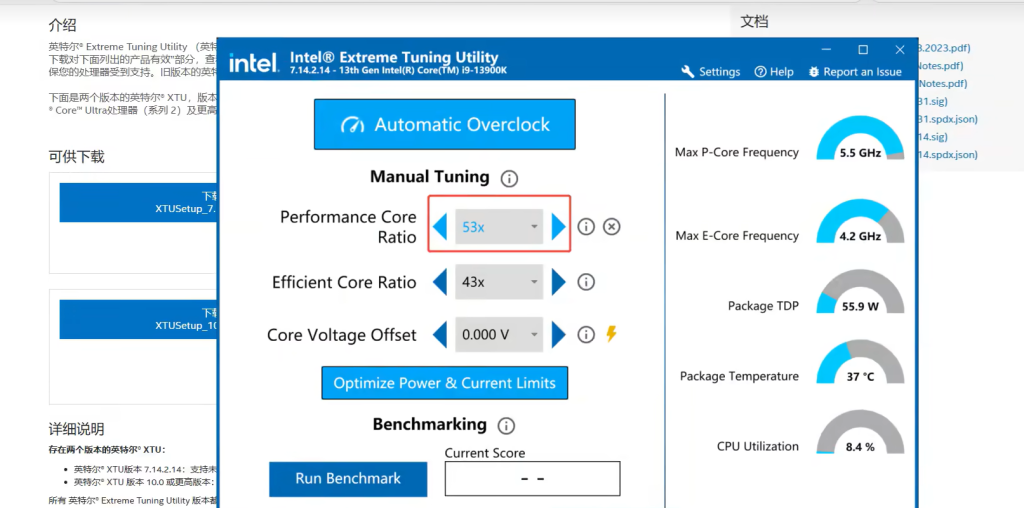This screenshot has height=508, width=1024.
Task: Click the 文档 heading on the webpage
Action: pos(754,22)
